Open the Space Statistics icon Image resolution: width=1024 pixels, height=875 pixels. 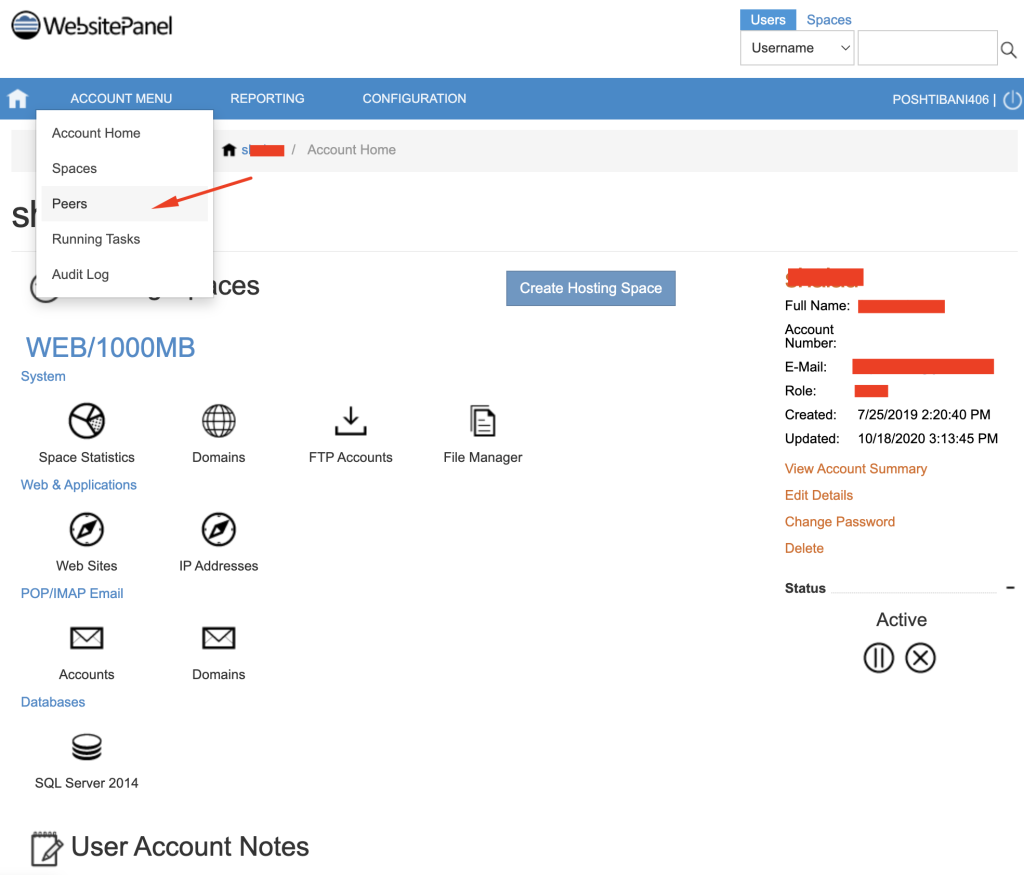(x=87, y=421)
